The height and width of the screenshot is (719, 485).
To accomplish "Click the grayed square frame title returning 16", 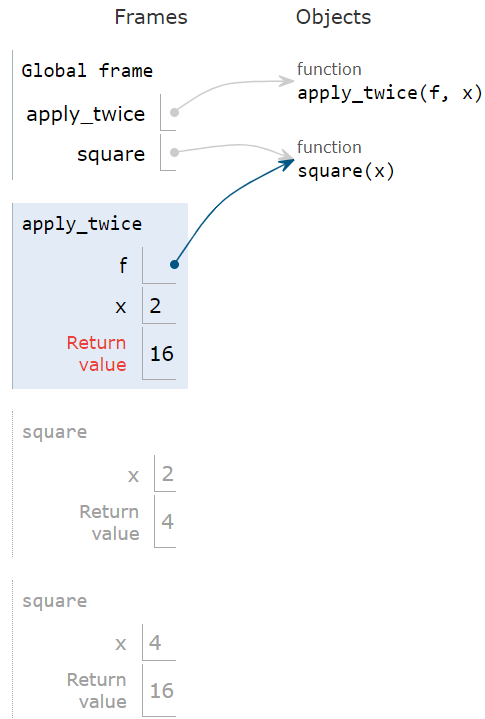I will (55, 601).
